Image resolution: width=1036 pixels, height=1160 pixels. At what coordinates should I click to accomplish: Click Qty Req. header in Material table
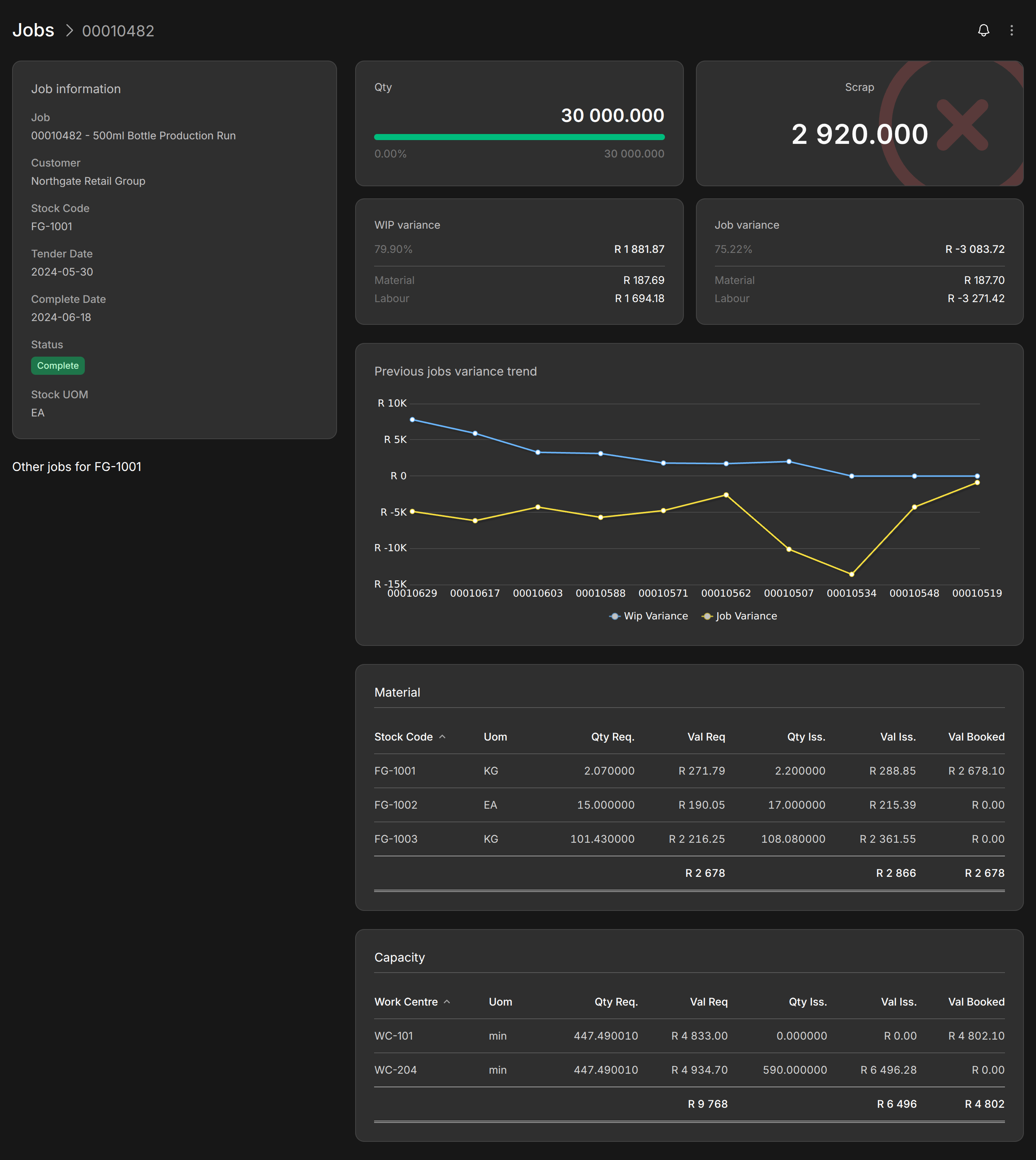[613, 736]
